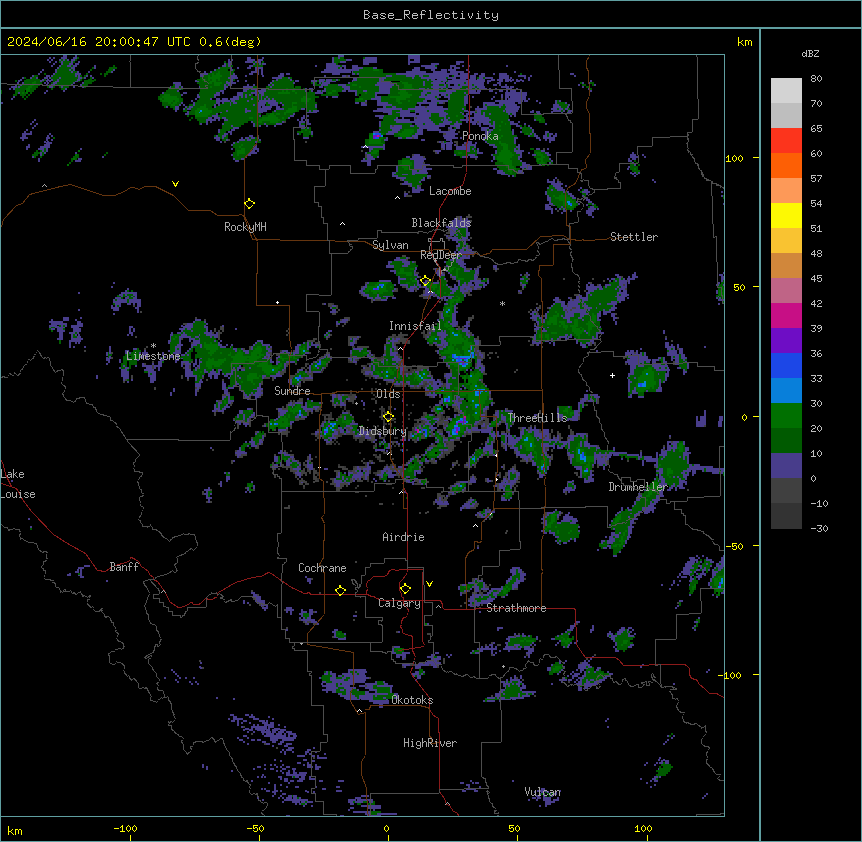Click the -100 tick on the bottom axis

(125, 828)
